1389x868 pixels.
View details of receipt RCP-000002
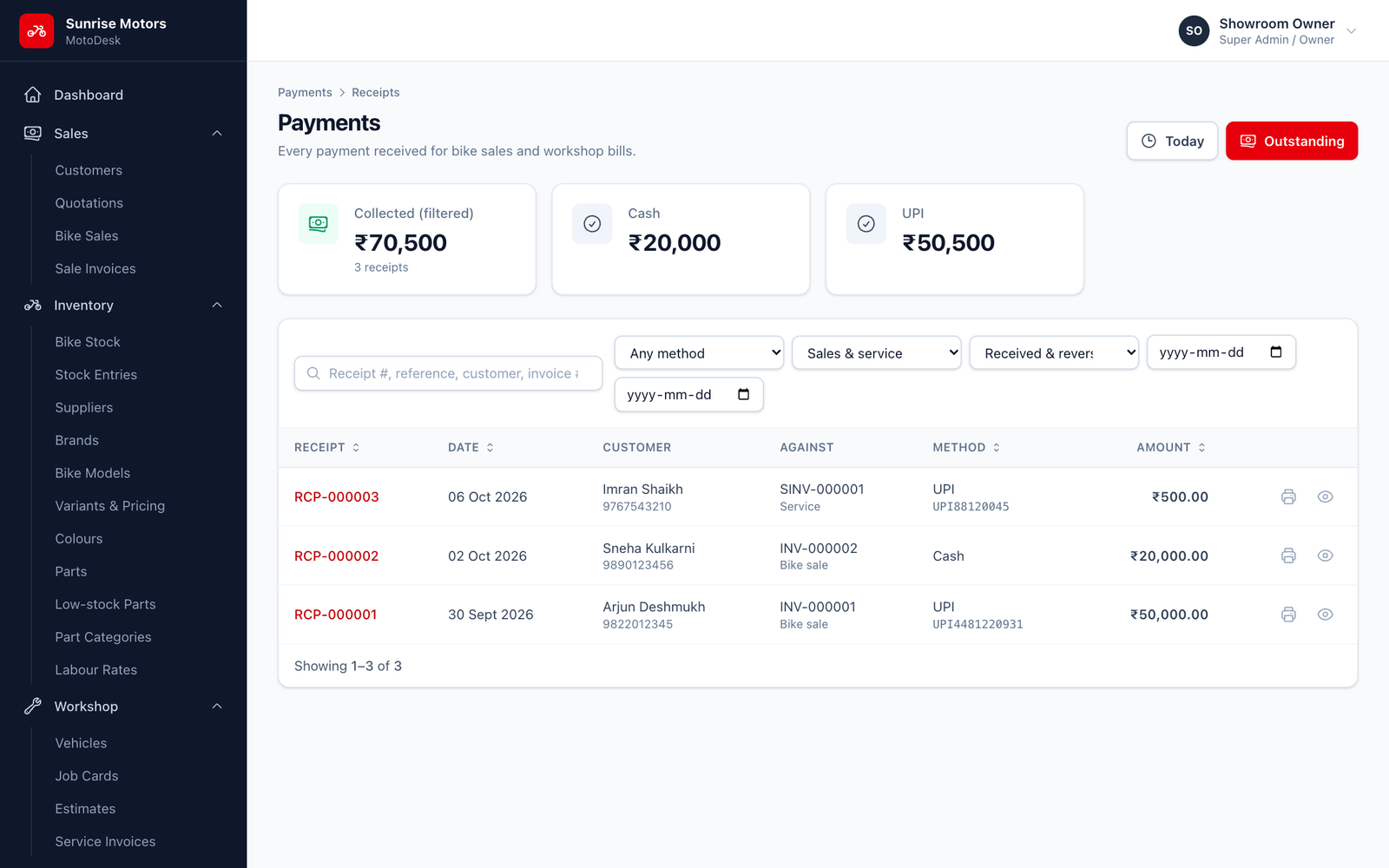(x=1325, y=556)
